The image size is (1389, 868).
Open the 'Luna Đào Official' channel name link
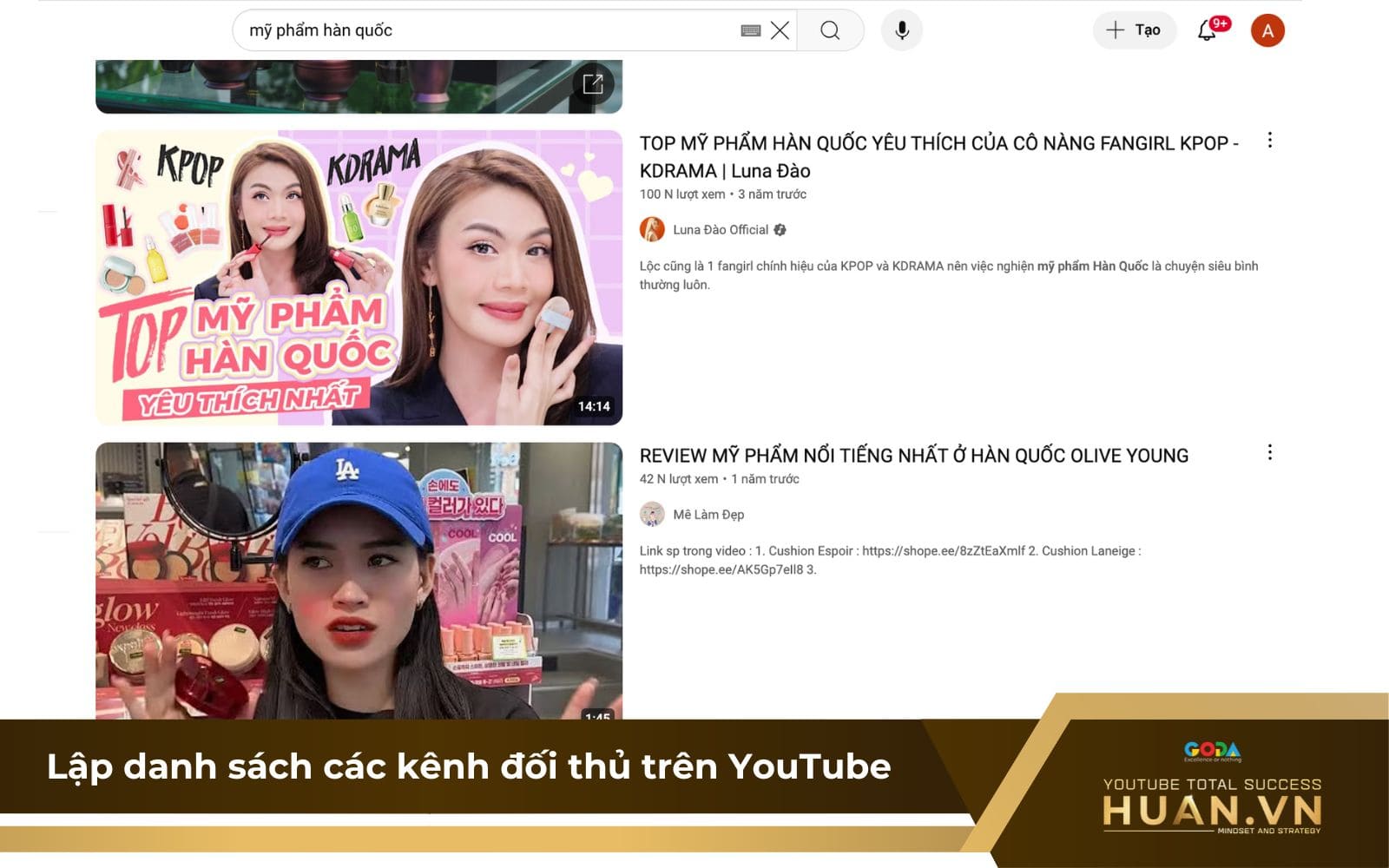[721, 230]
